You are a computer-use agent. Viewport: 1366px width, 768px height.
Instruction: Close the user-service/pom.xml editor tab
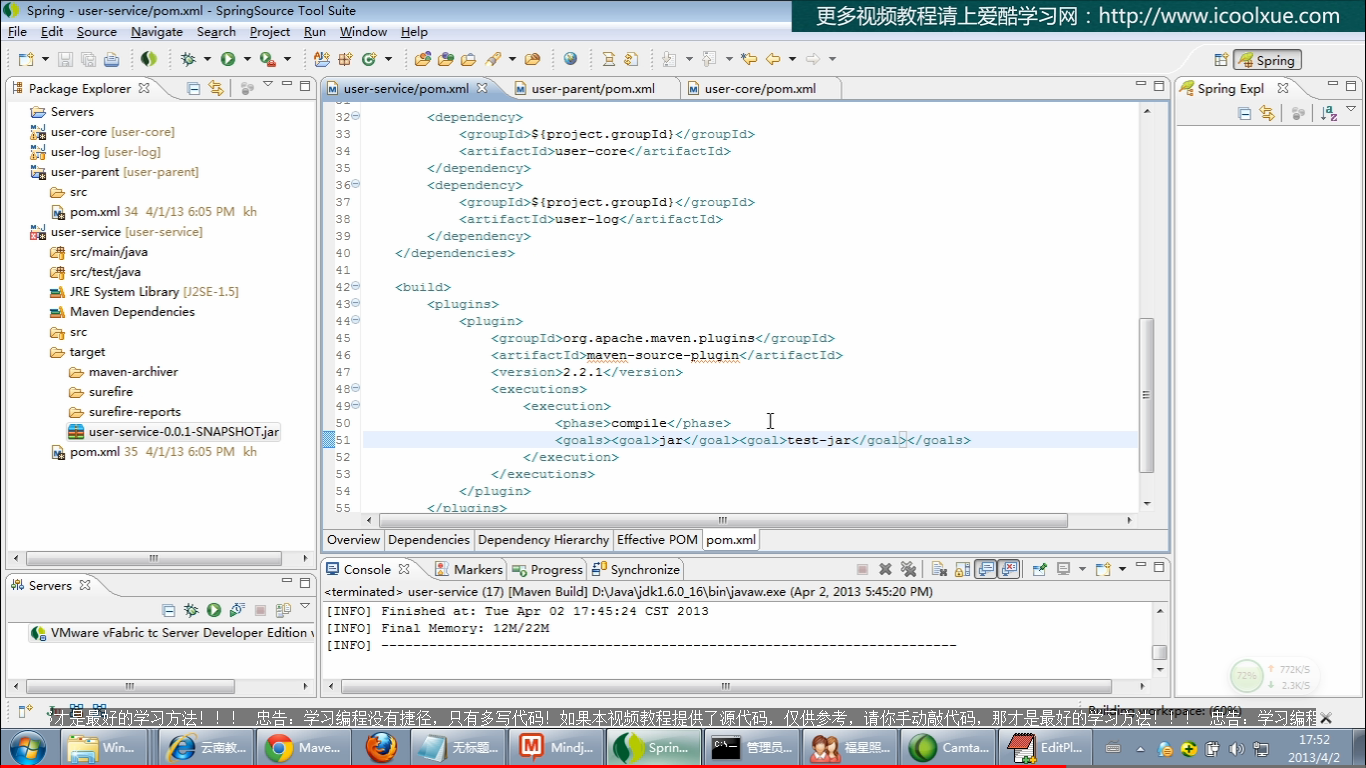[x=482, y=88]
